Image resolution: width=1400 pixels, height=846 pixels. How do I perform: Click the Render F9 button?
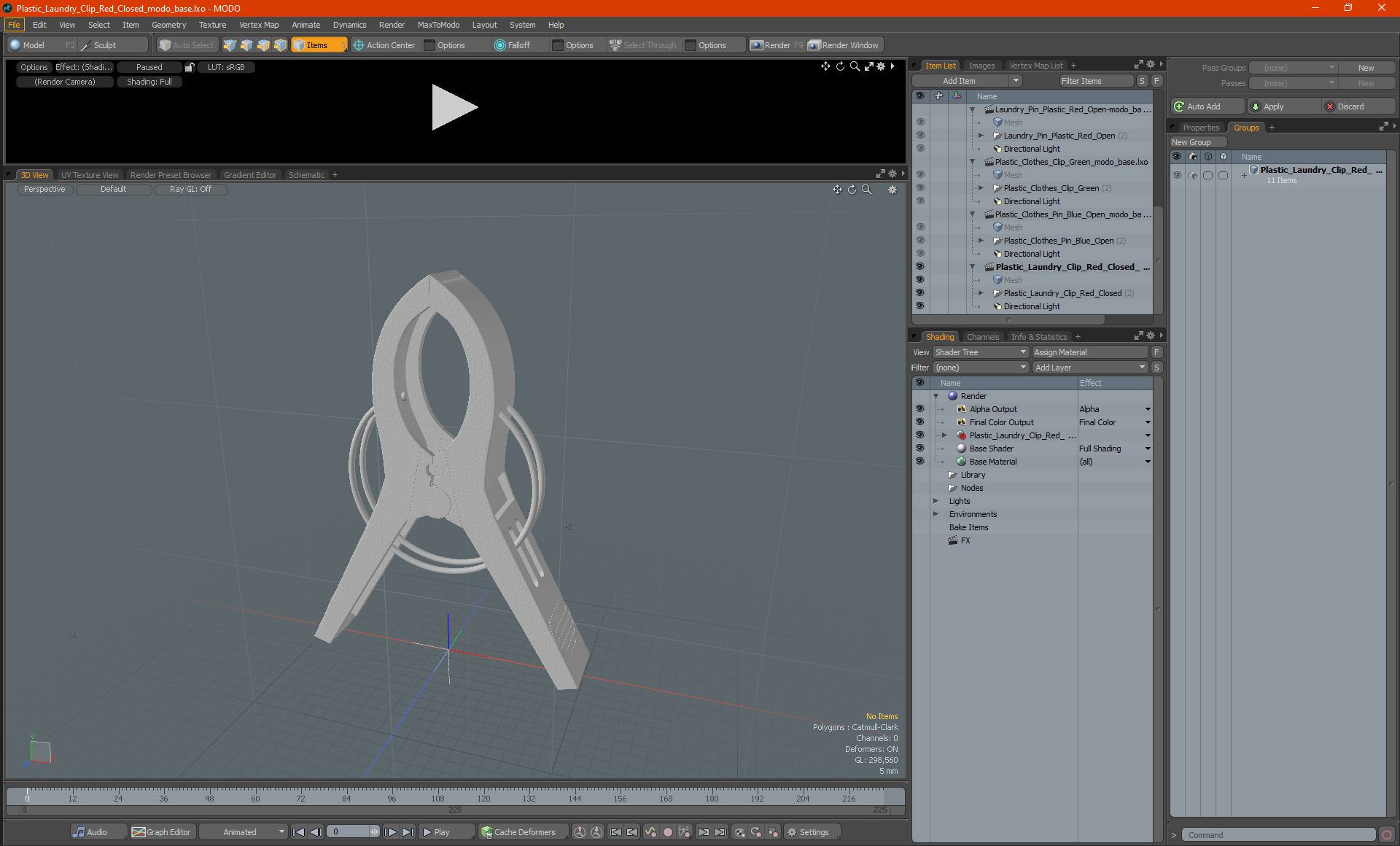click(x=777, y=45)
